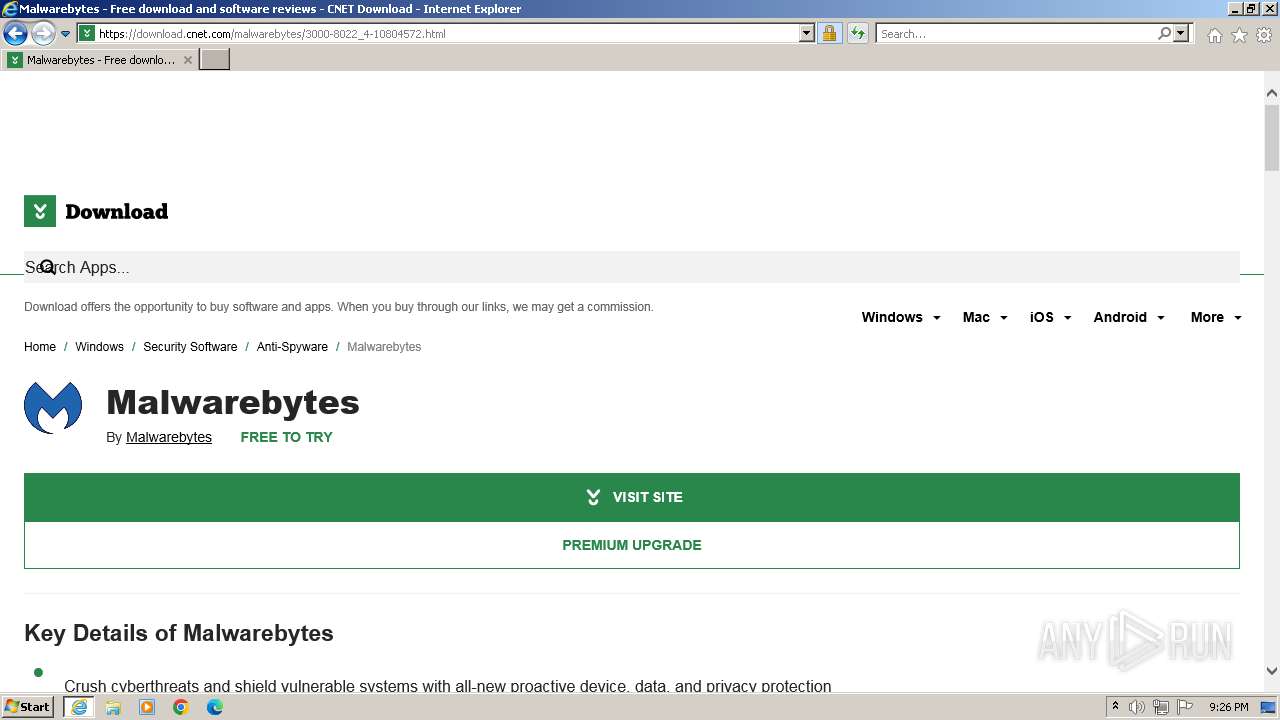Click the Download heading link
Screen dimensions: 1280x720
tap(116, 211)
